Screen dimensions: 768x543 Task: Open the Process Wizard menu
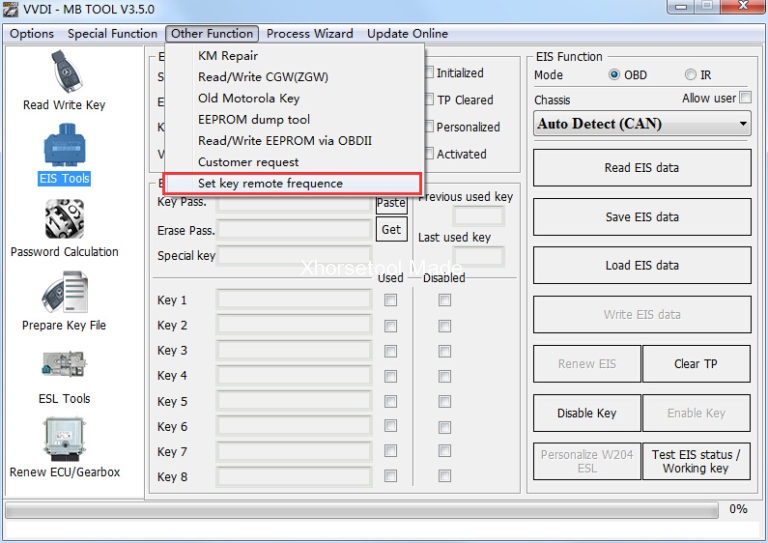click(x=310, y=33)
